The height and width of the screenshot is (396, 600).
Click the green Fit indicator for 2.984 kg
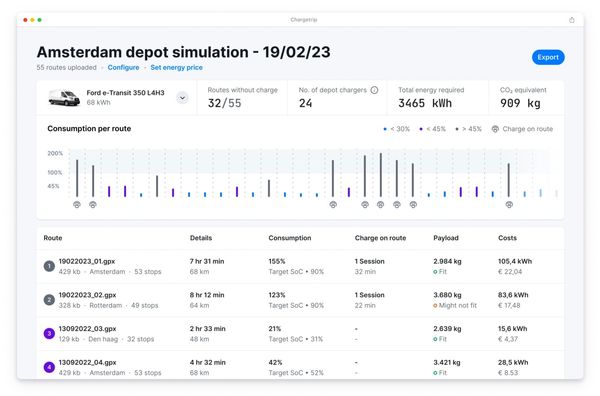[x=440, y=272]
